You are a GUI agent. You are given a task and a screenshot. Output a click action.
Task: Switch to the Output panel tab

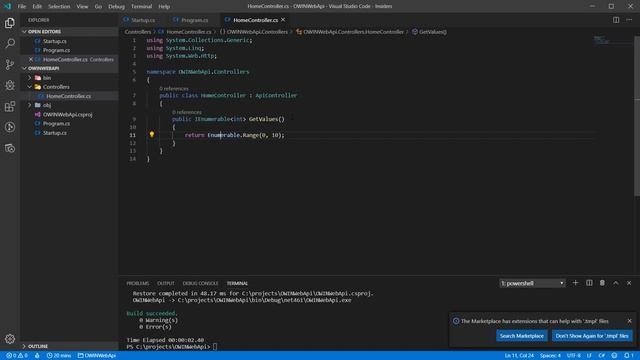point(166,283)
